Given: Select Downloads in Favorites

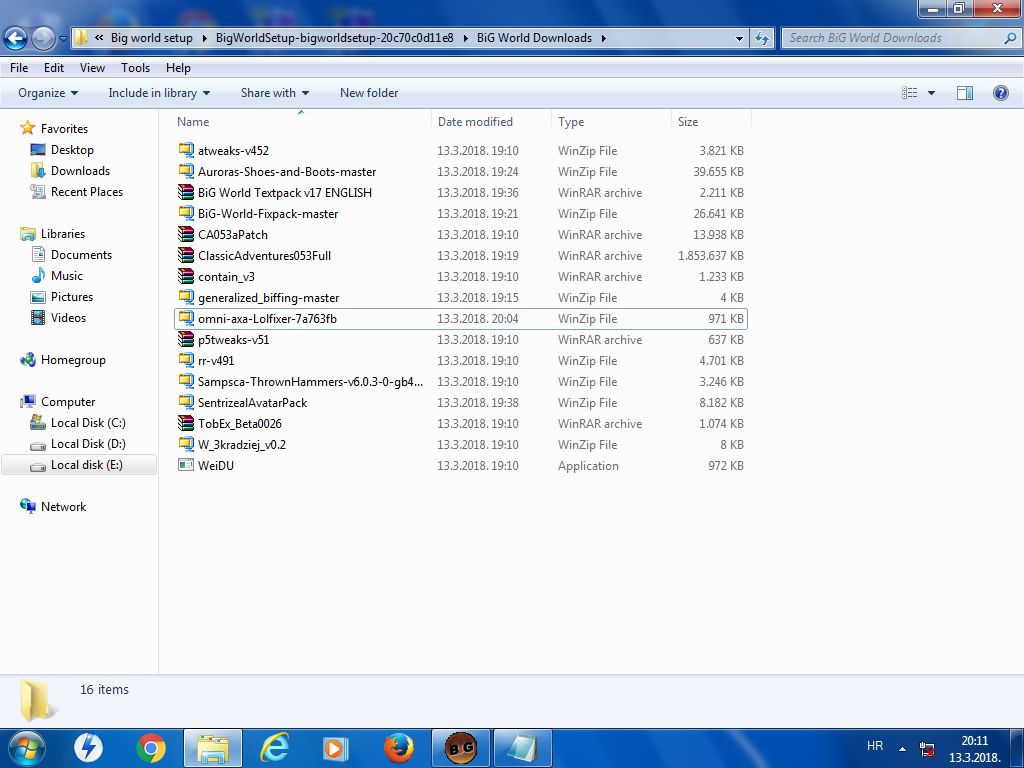Looking at the screenshot, I should click(x=69, y=170).
